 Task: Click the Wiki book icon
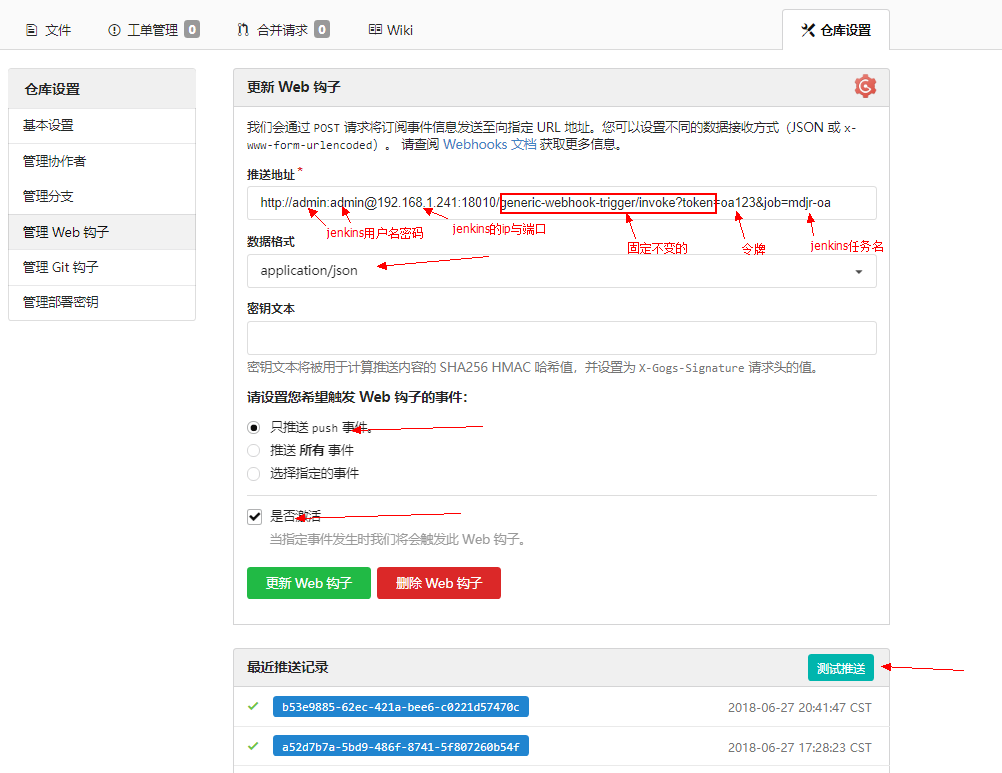(375, 29)
